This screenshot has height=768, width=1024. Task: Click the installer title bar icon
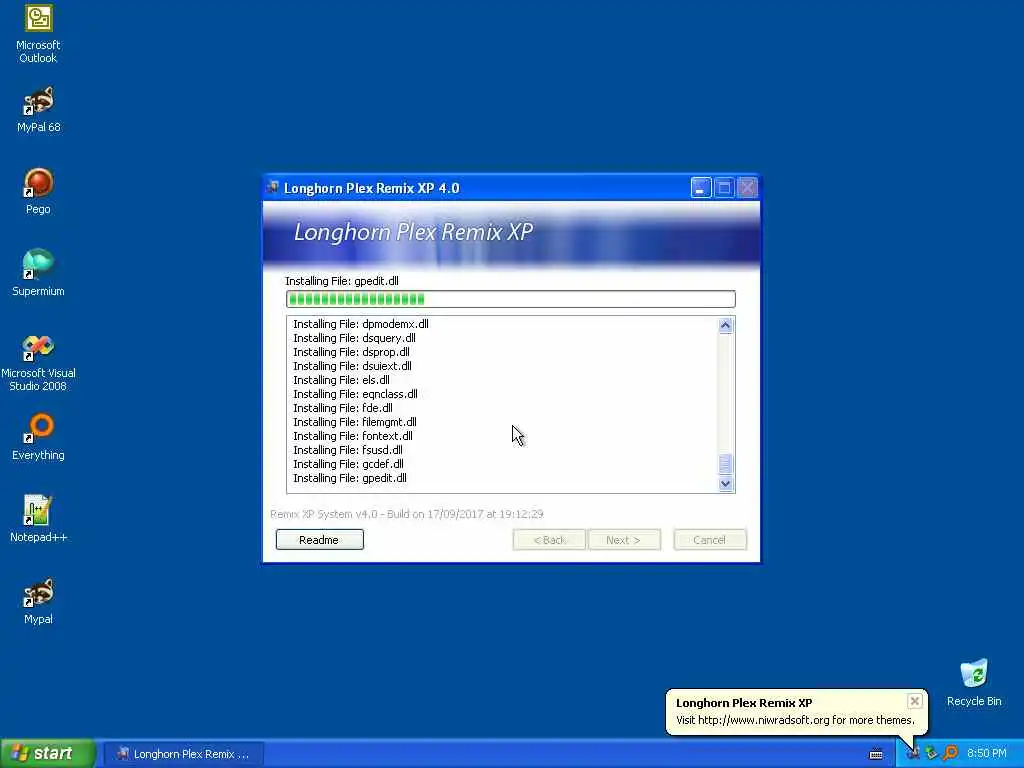273,188
